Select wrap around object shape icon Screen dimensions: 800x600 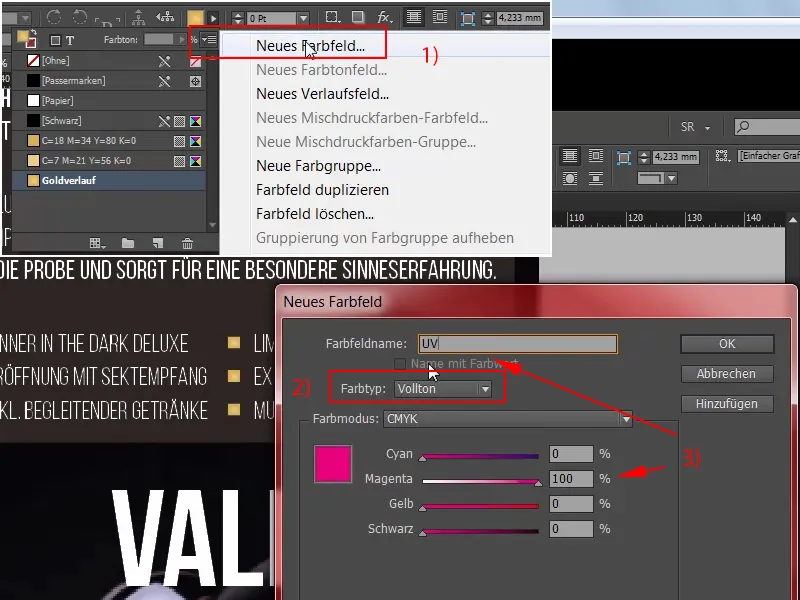coord(570,179)
